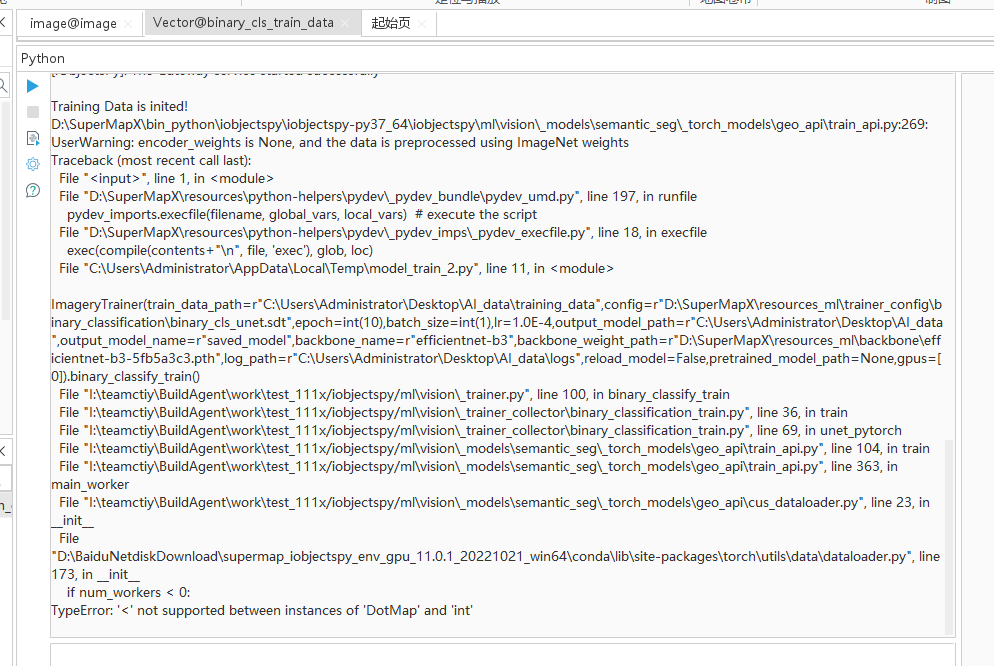Close the 起始页 tab
The width and height of the screenshot is (994, 666).
point(422,24)
